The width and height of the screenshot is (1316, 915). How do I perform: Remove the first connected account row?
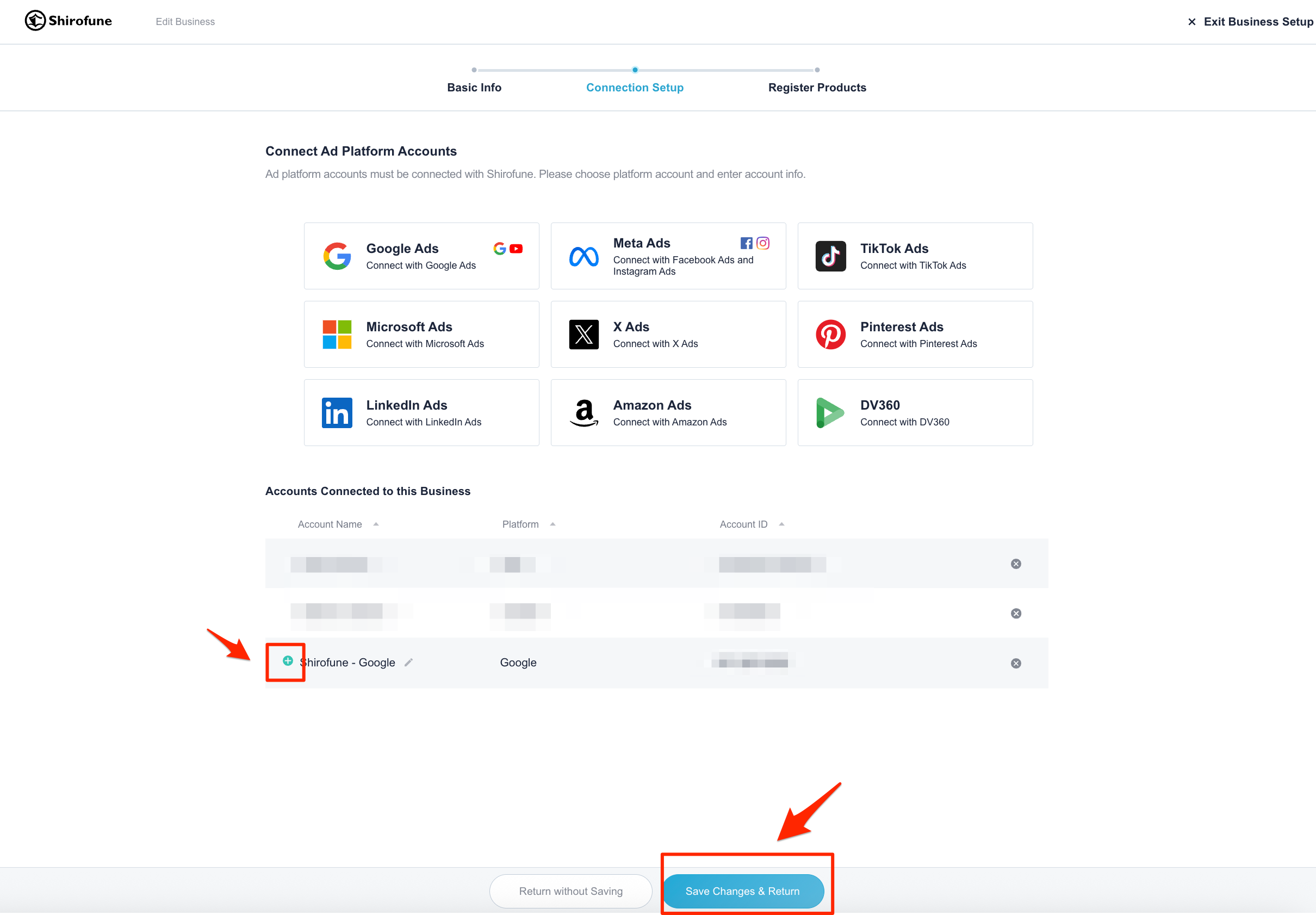(1016, 564)
